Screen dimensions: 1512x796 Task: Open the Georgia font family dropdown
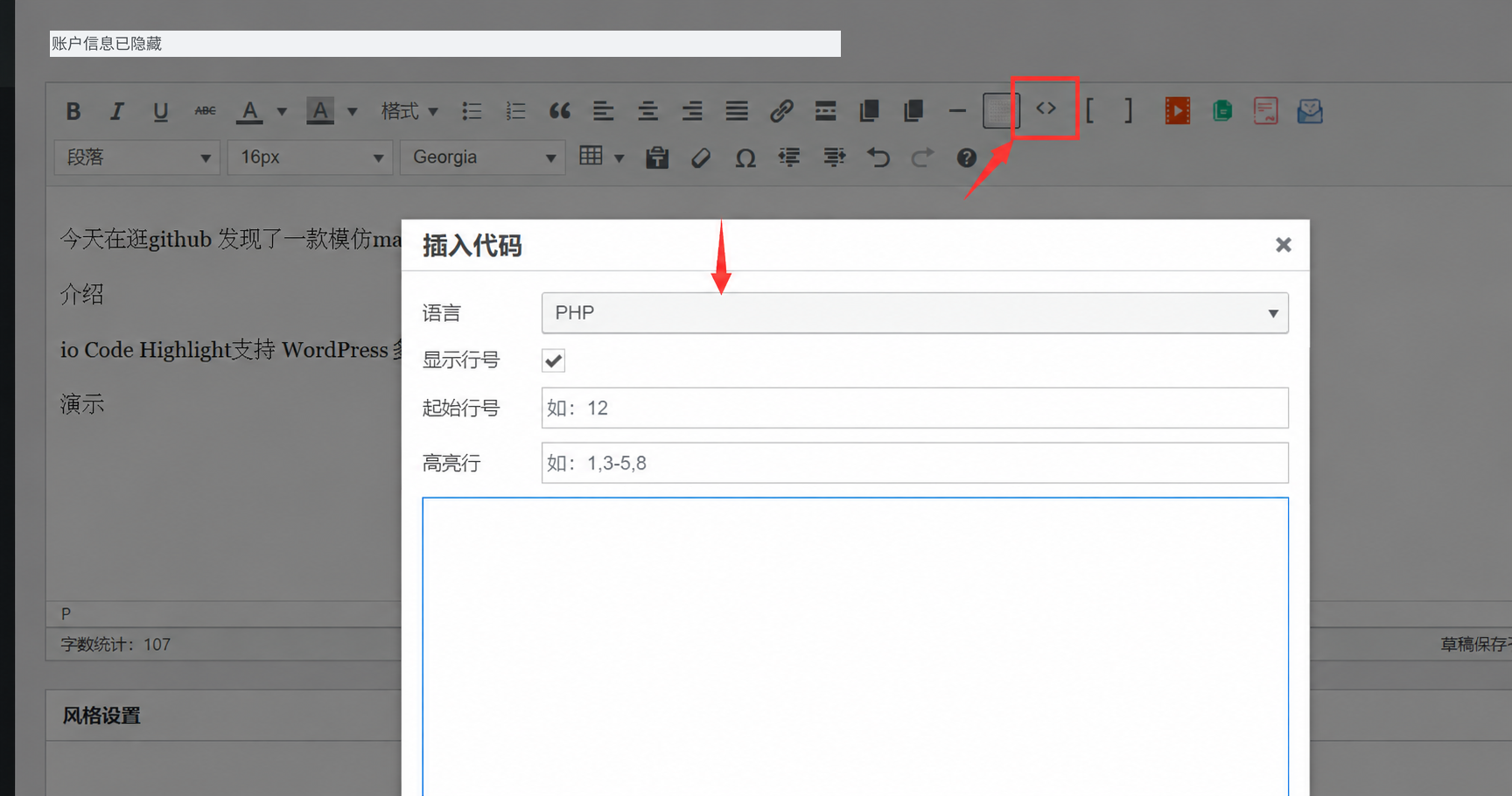(482, 157)
